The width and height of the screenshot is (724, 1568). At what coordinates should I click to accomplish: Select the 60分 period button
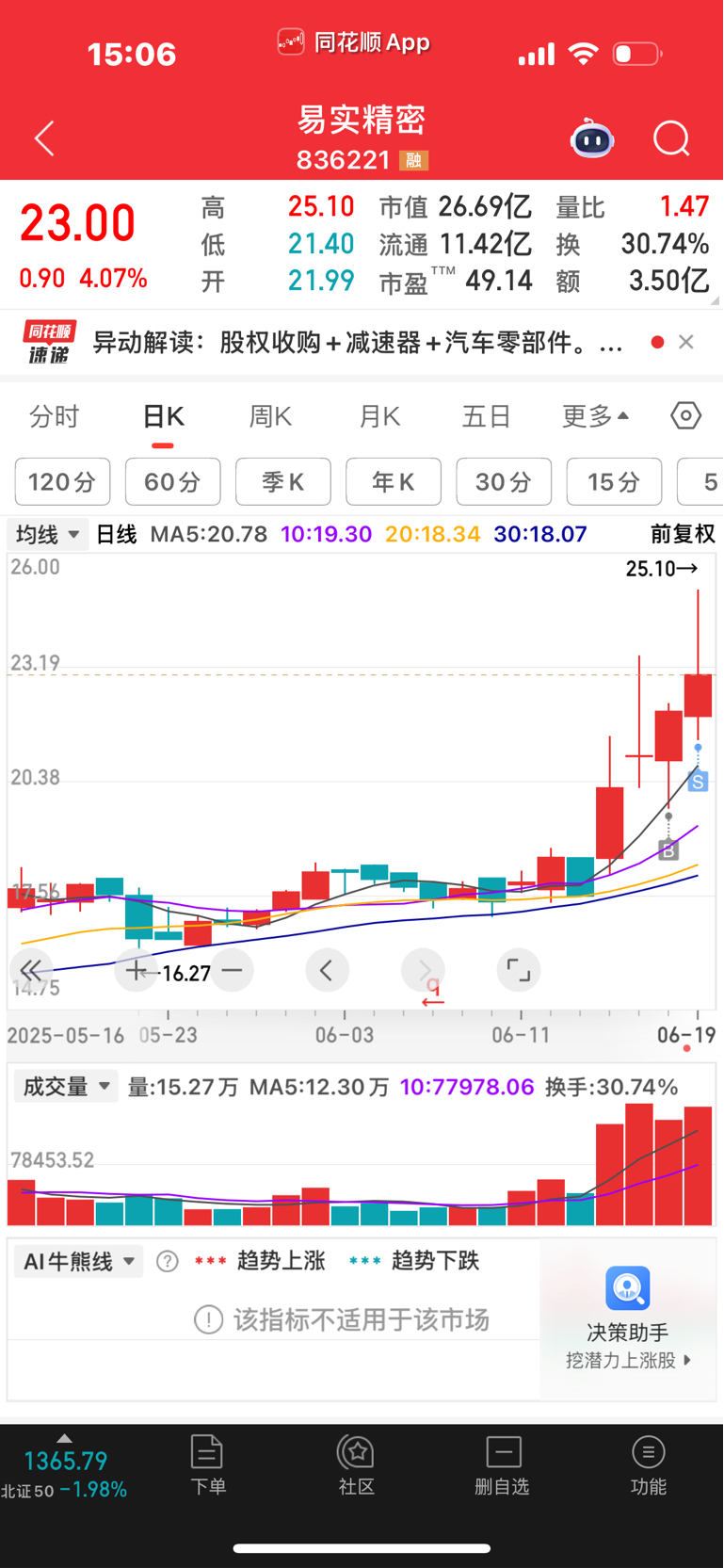pyautogui.click(x=173, y=482)
